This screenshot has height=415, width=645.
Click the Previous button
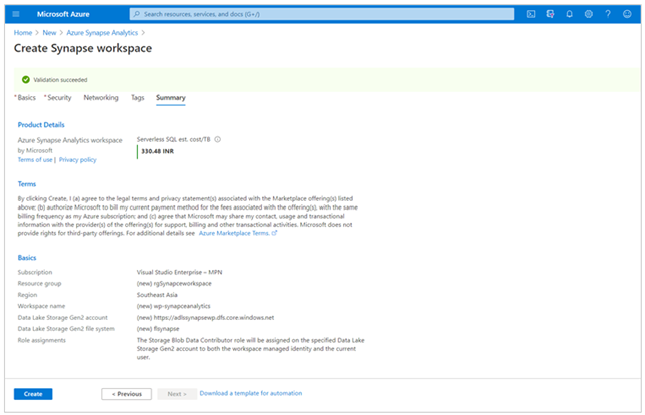coord(126,394)
